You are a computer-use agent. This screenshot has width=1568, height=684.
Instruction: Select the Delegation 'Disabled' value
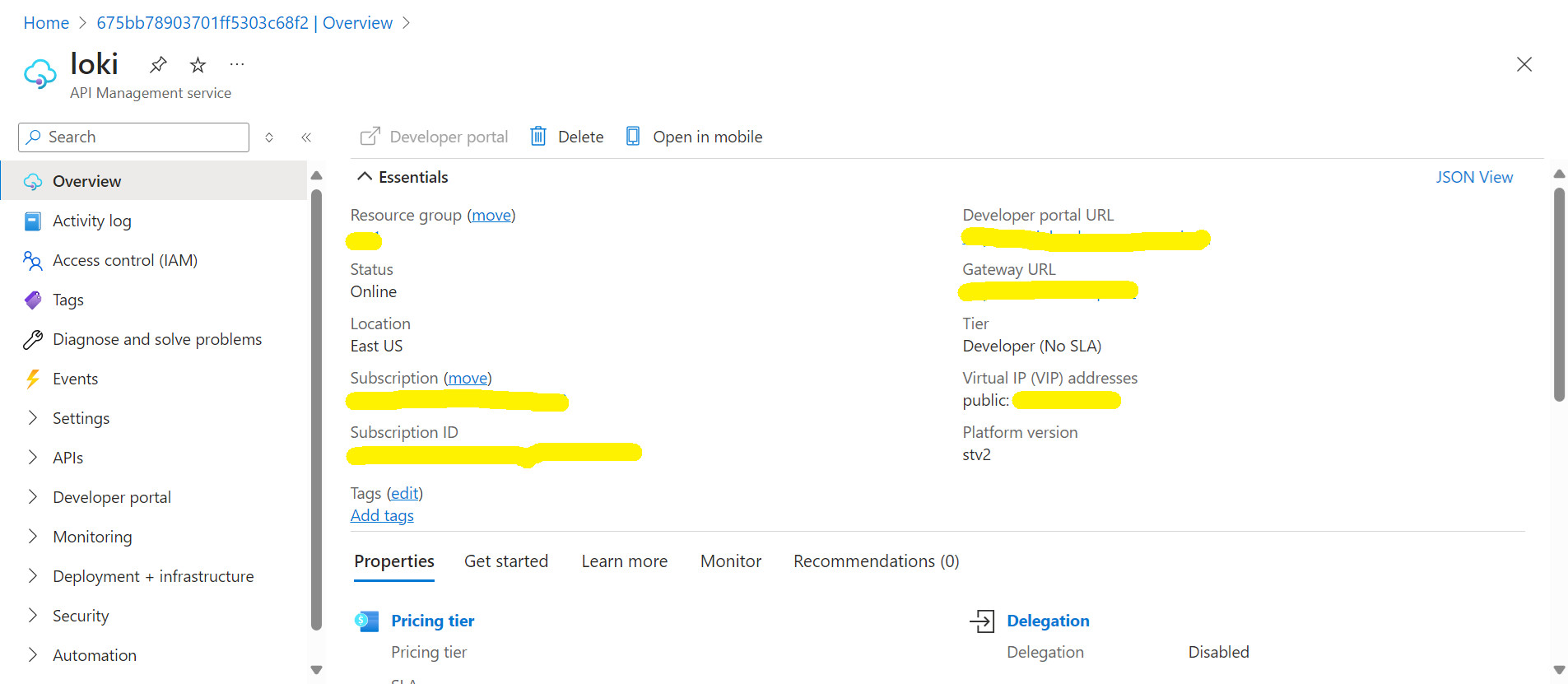[1218, 652]
